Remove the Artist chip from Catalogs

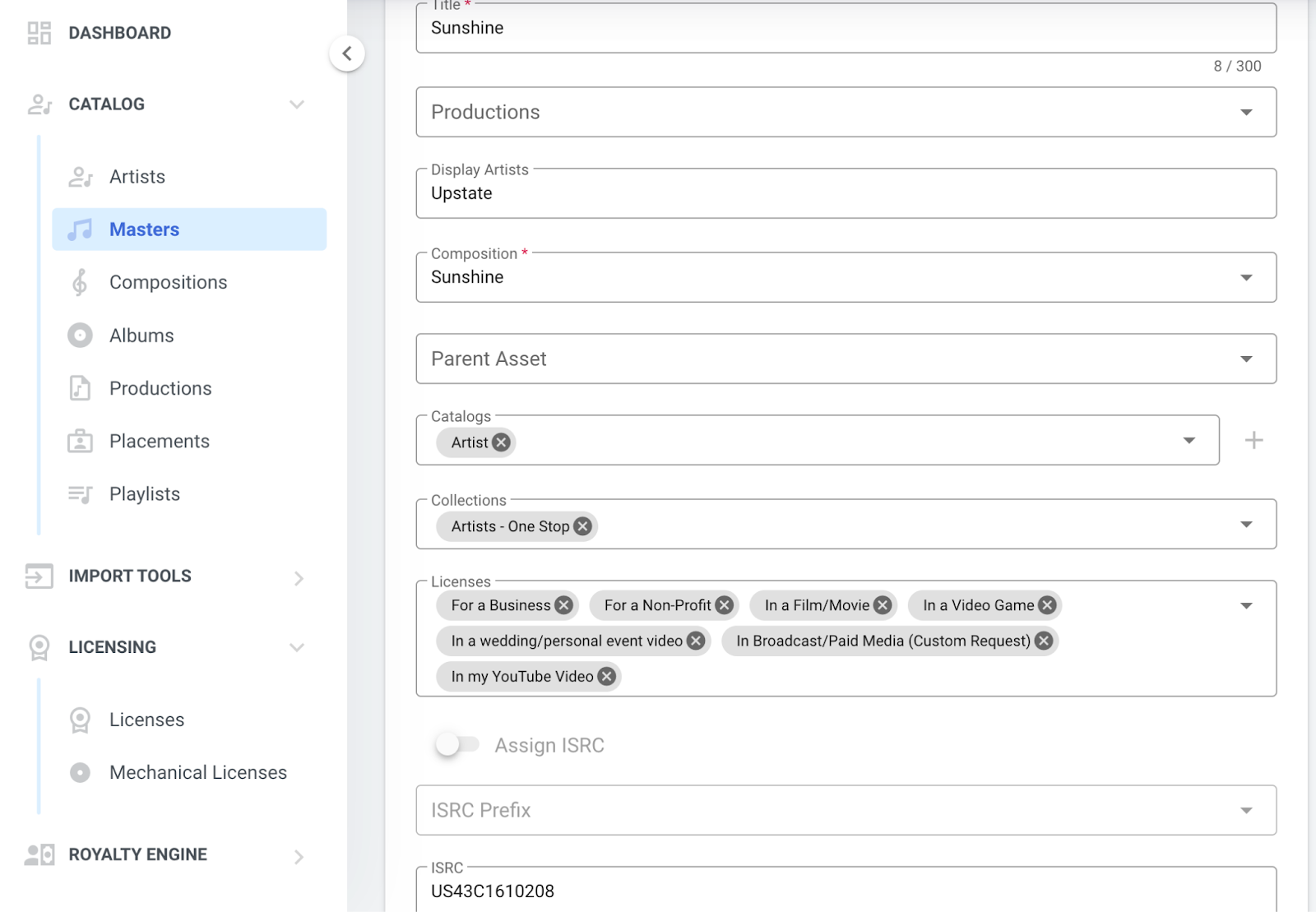click(x=501, y=442)
